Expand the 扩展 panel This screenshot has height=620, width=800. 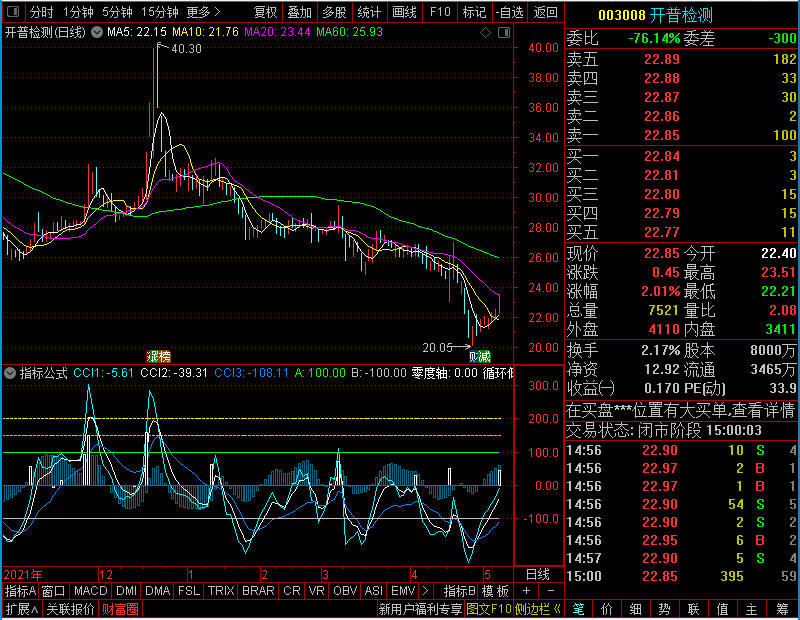[22, 609]
